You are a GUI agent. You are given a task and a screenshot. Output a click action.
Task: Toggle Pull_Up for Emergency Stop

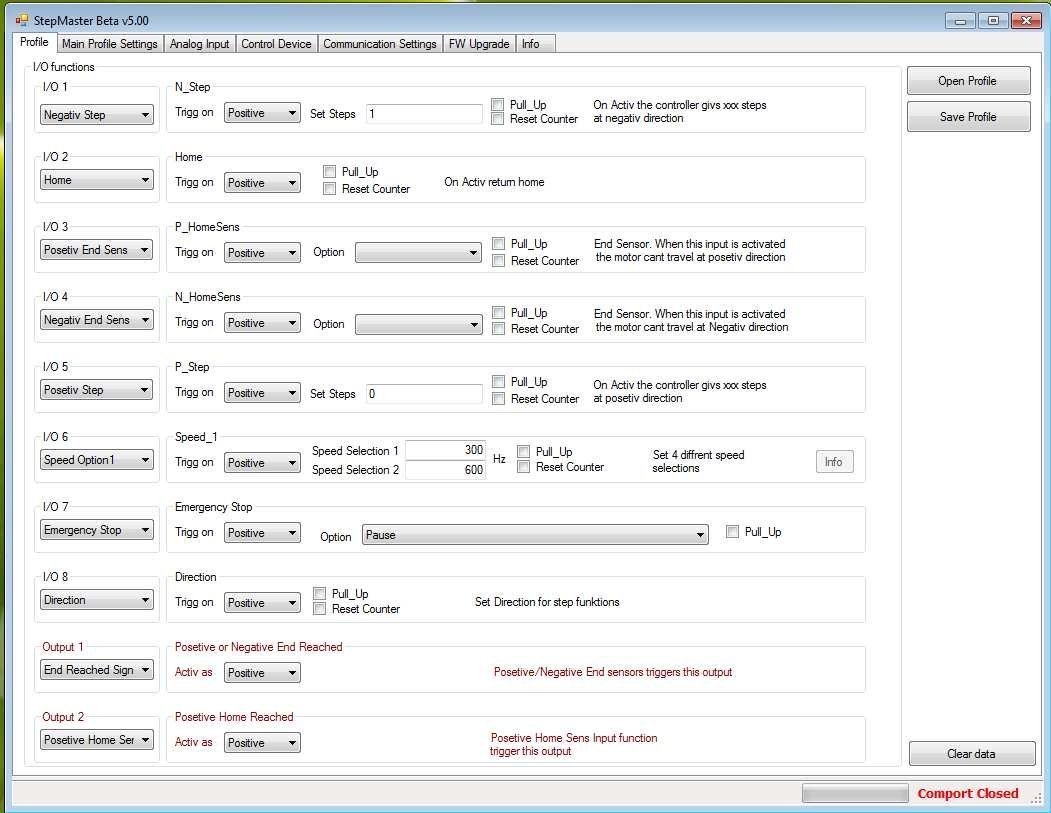[733, 532]
